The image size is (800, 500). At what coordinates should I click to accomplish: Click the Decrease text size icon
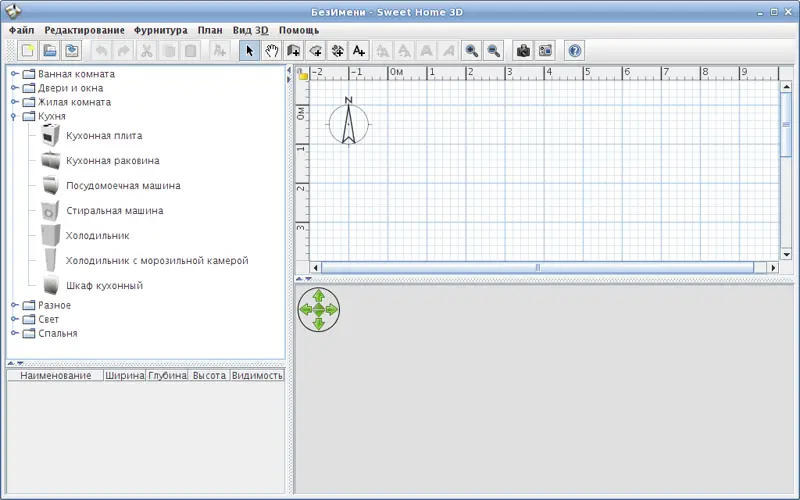pos(404,51)
